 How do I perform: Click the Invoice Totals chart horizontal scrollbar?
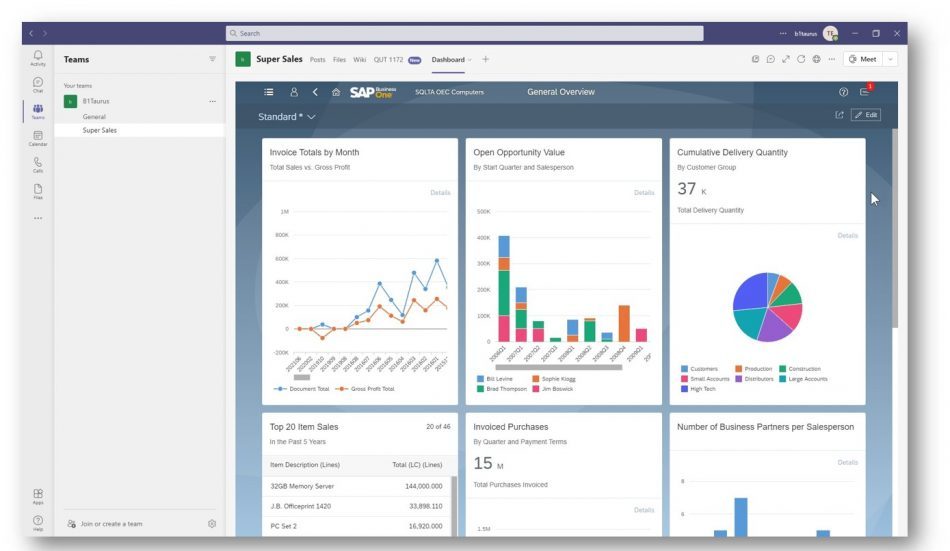click(302, 378)
